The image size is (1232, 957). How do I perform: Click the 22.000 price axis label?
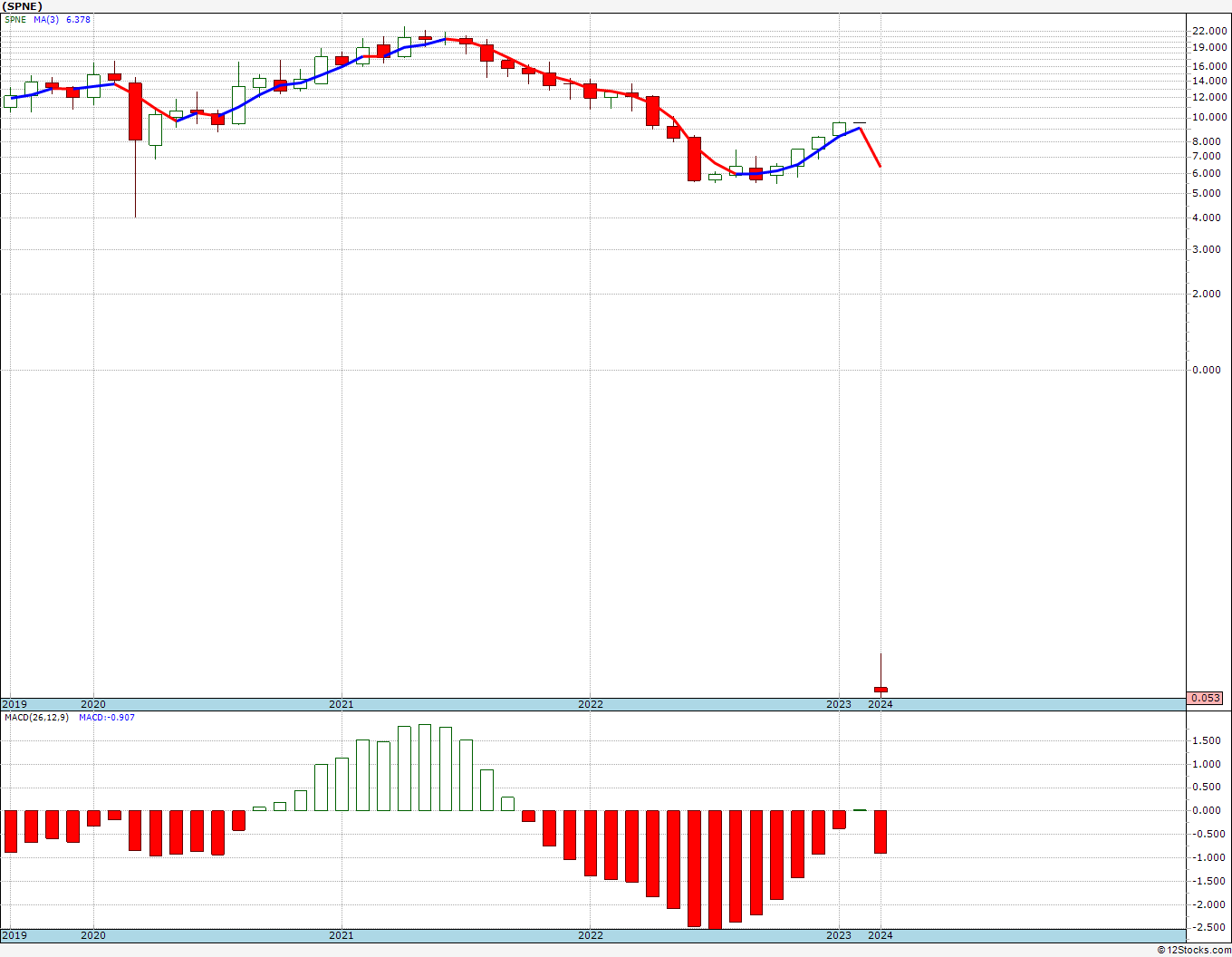(1210, 31)
